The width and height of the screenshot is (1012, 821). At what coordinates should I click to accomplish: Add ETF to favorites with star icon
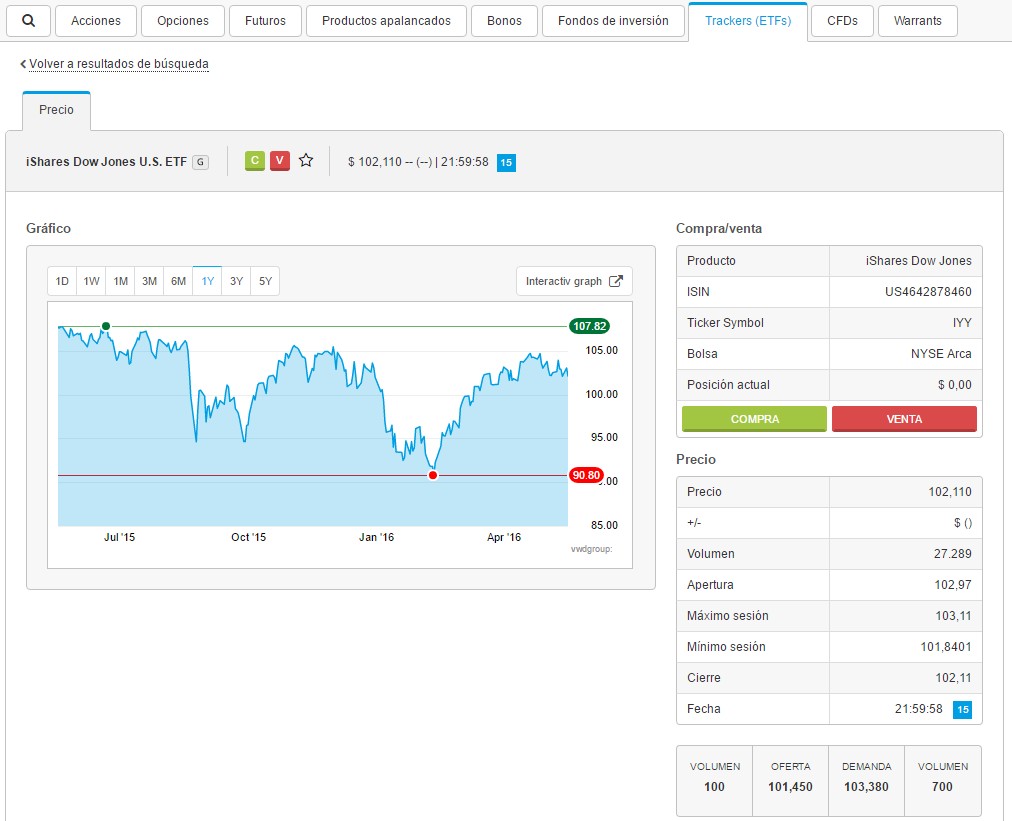pyautogui.click(x=306, y=161)
